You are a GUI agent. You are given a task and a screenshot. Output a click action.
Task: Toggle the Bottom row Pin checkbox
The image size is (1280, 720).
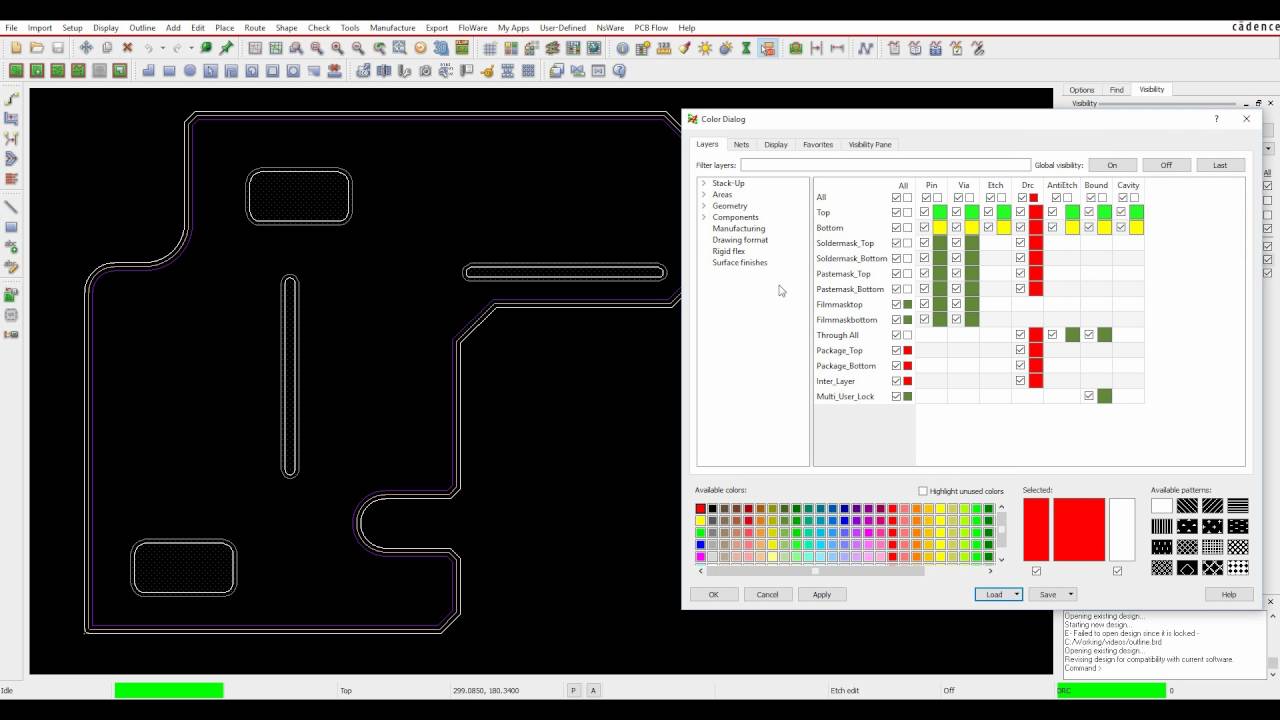925,228
